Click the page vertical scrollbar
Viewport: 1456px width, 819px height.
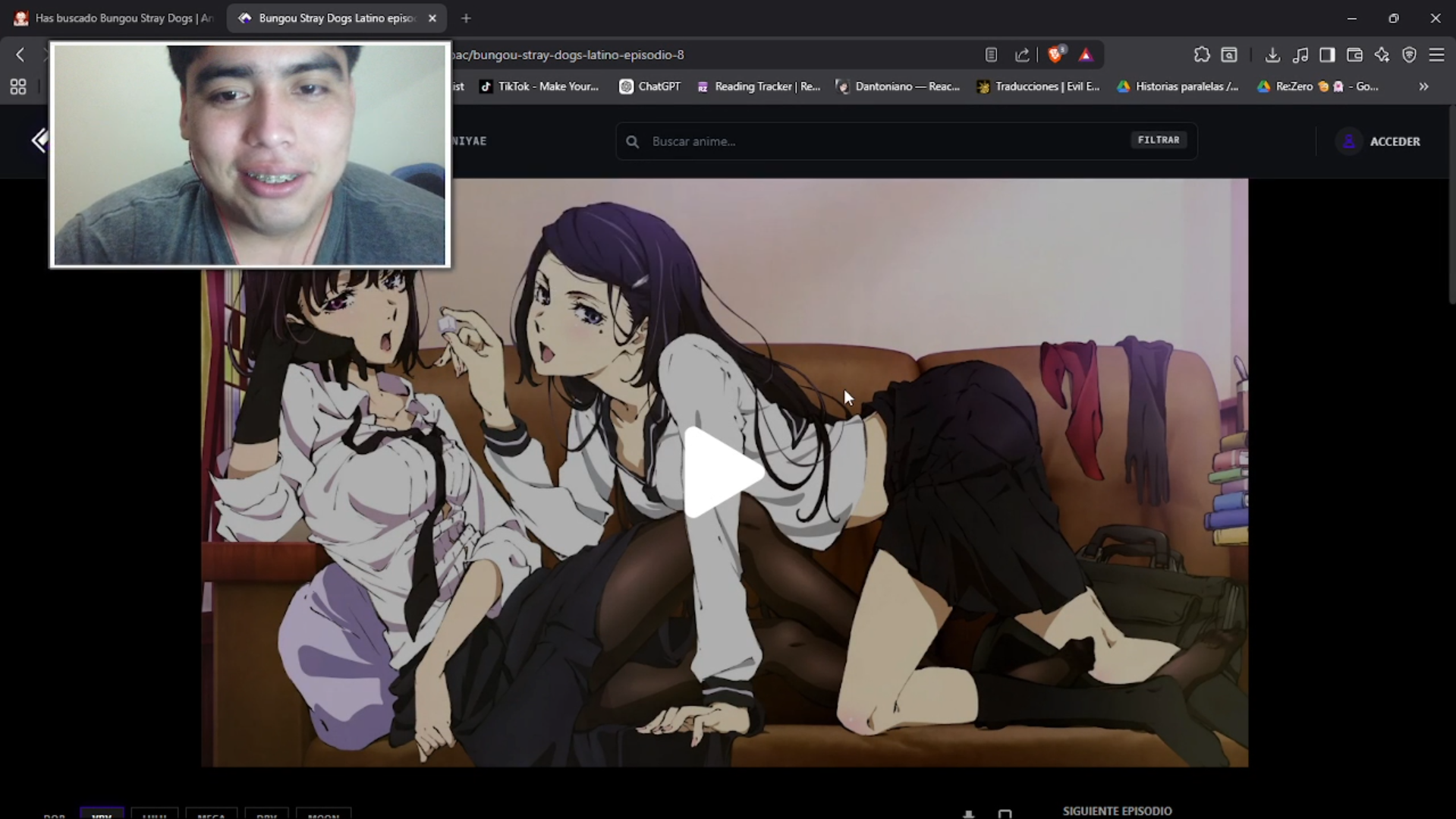pyautogui.click(x=1451, y=205)
